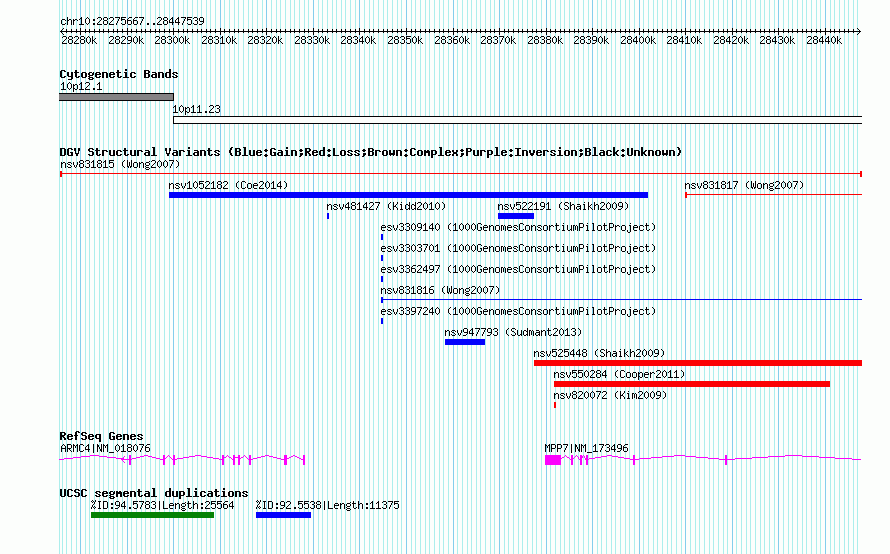This screenshot has width=890, height=554.
Task: Click the 28440k ruler mark
Action: [824, 40]
